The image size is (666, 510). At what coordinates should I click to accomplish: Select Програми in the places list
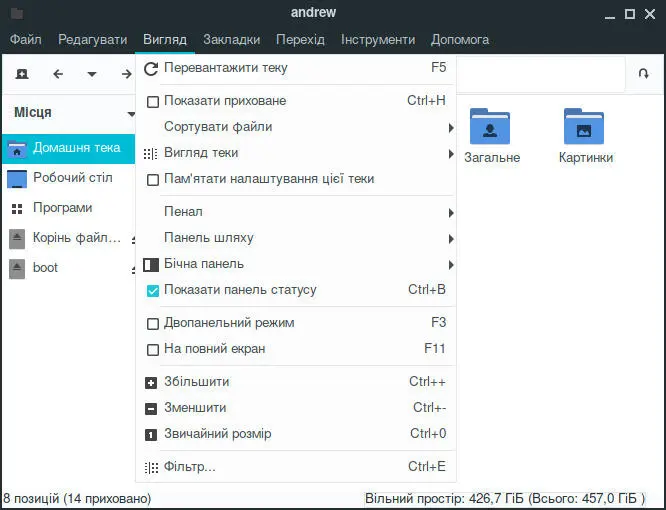coord(68,209)
